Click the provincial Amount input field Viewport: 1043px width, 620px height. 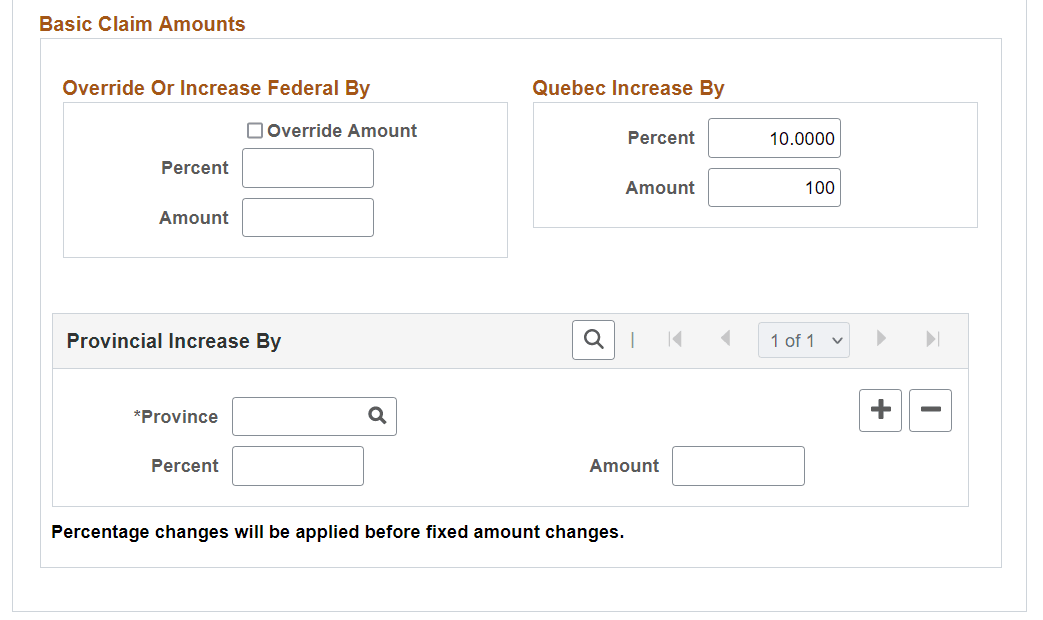coord(738,465)
